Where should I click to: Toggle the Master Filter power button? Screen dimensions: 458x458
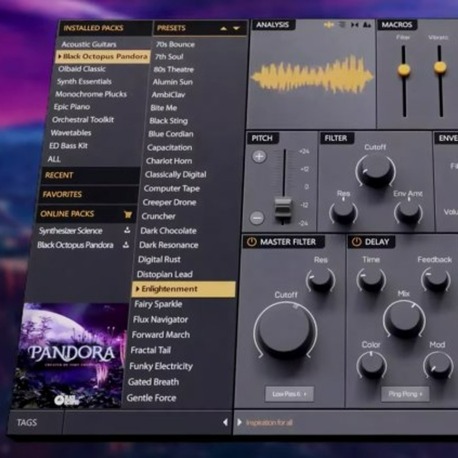pyautogui.click(x=251, y=242)
